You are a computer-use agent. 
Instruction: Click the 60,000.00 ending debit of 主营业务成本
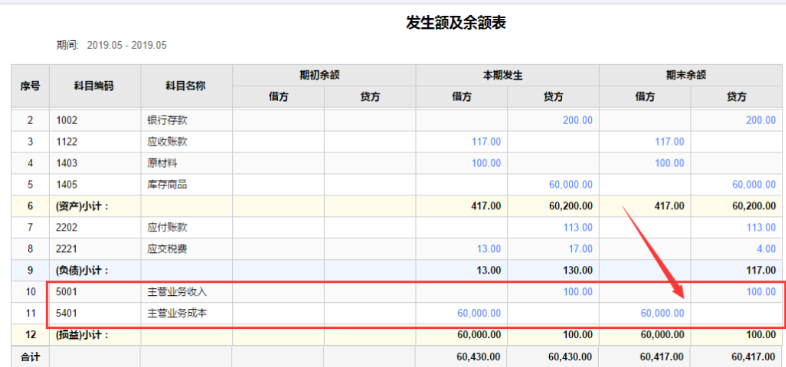[662, 313]
